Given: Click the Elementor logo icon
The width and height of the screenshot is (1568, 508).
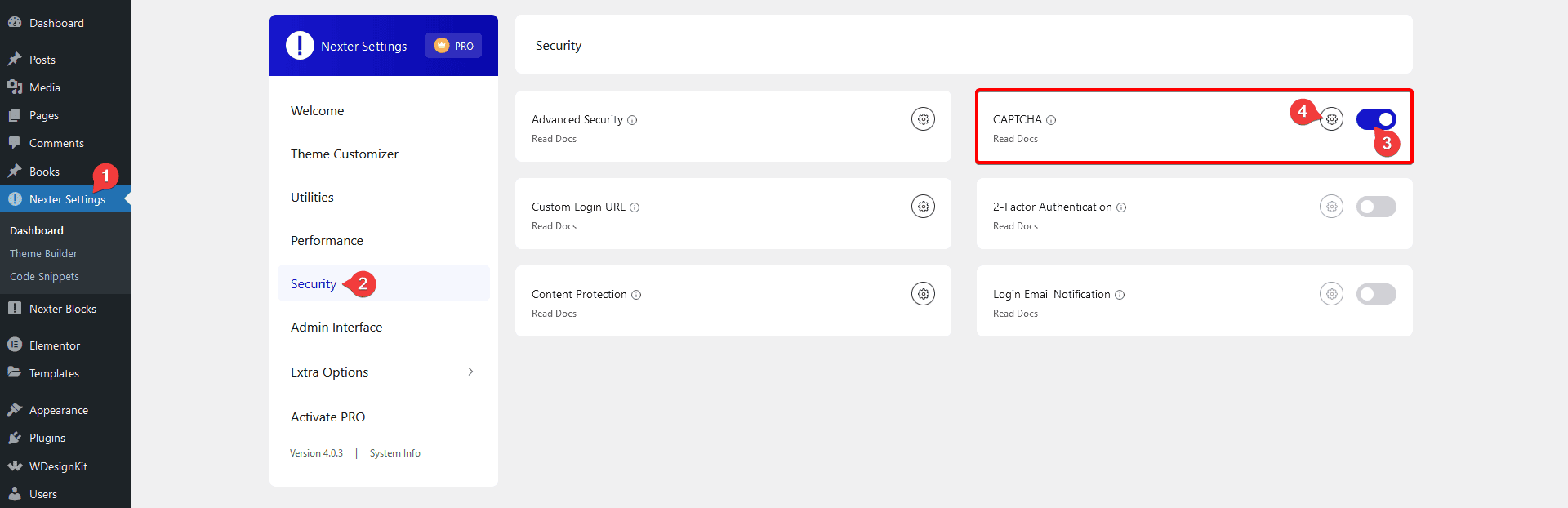Looking at the screenshot, I should pos(15,345).
